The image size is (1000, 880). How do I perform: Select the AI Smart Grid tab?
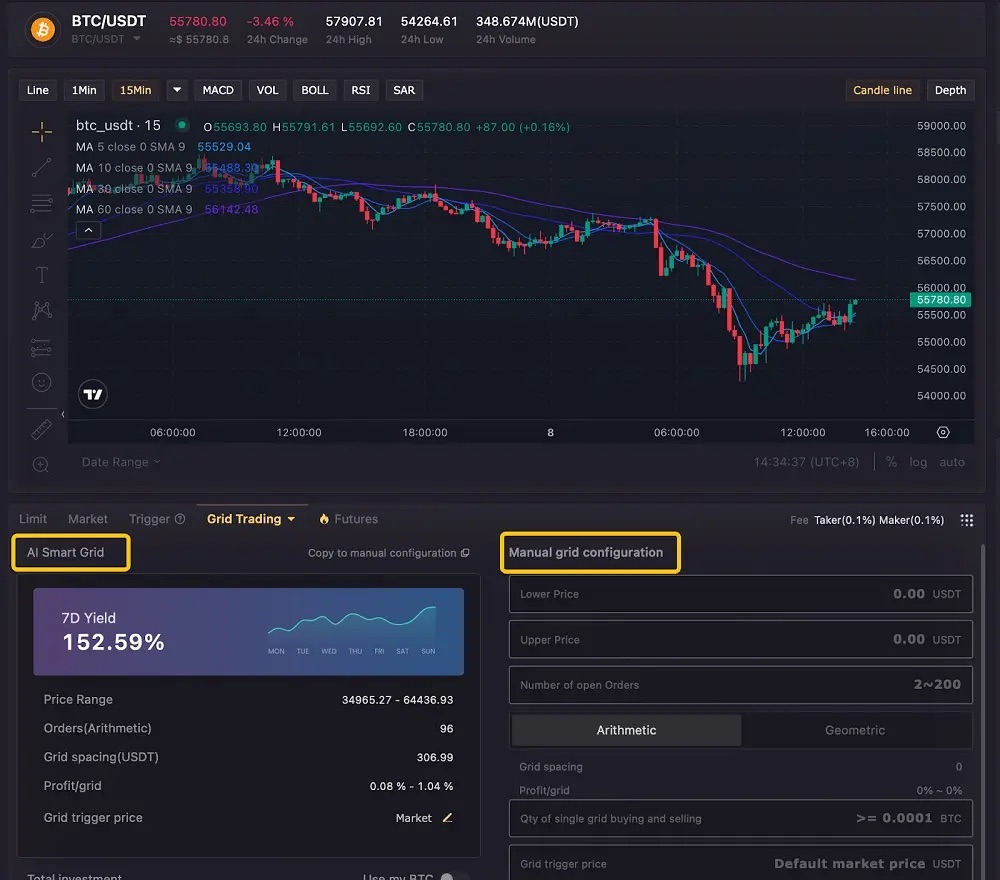point(65,552)
